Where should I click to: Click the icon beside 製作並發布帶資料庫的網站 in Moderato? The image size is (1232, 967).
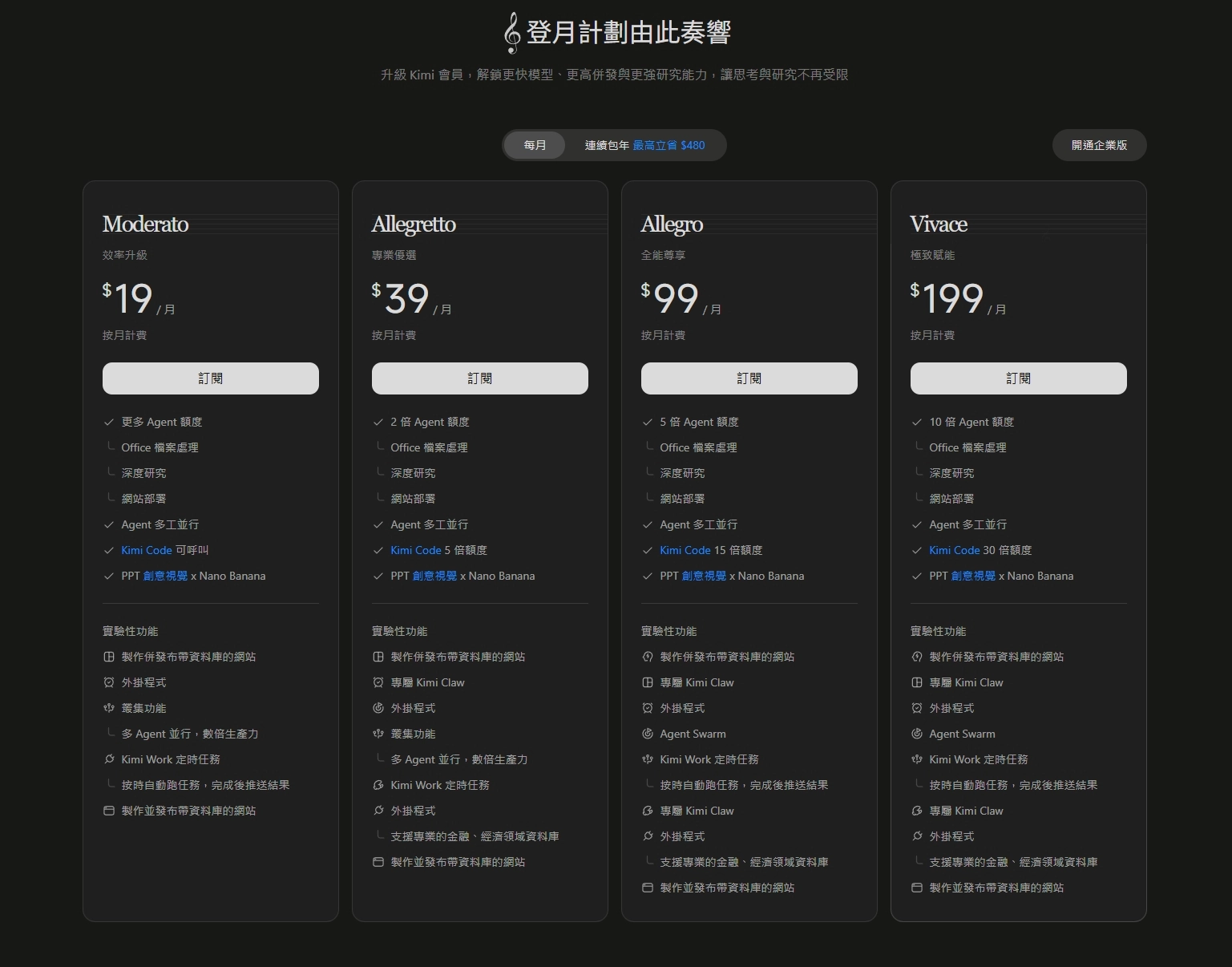pyautogui.click(x=109, y=811)
